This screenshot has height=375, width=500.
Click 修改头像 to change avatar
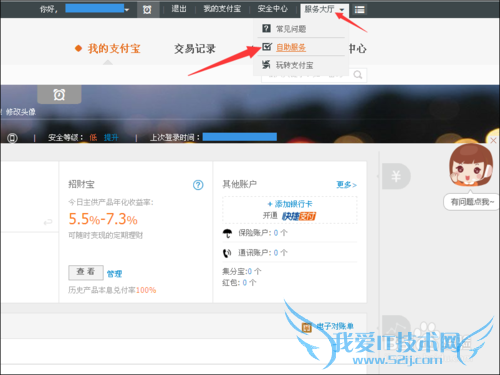pos(21,112)
